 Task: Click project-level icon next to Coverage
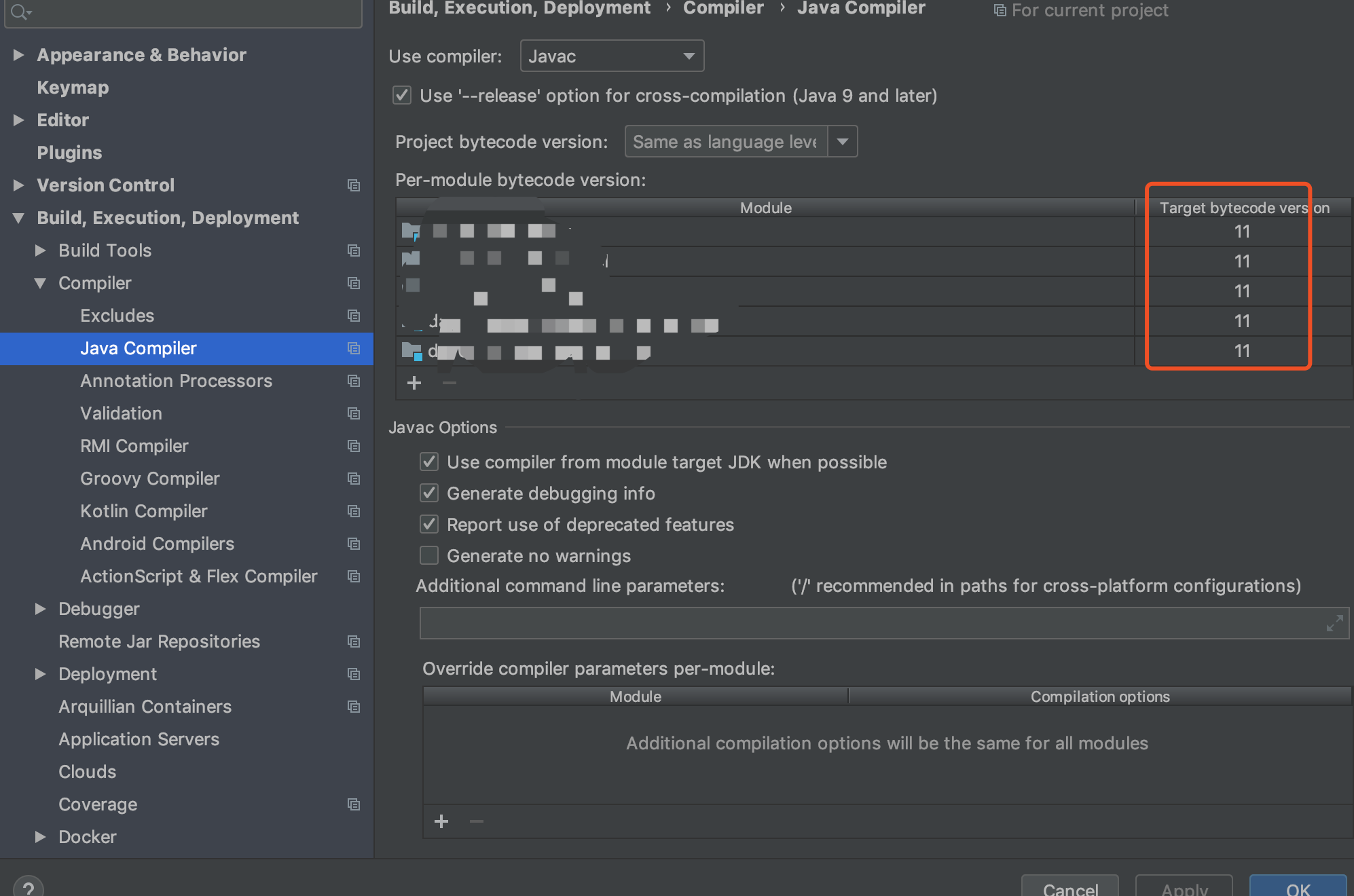click(x=354, y=804)
